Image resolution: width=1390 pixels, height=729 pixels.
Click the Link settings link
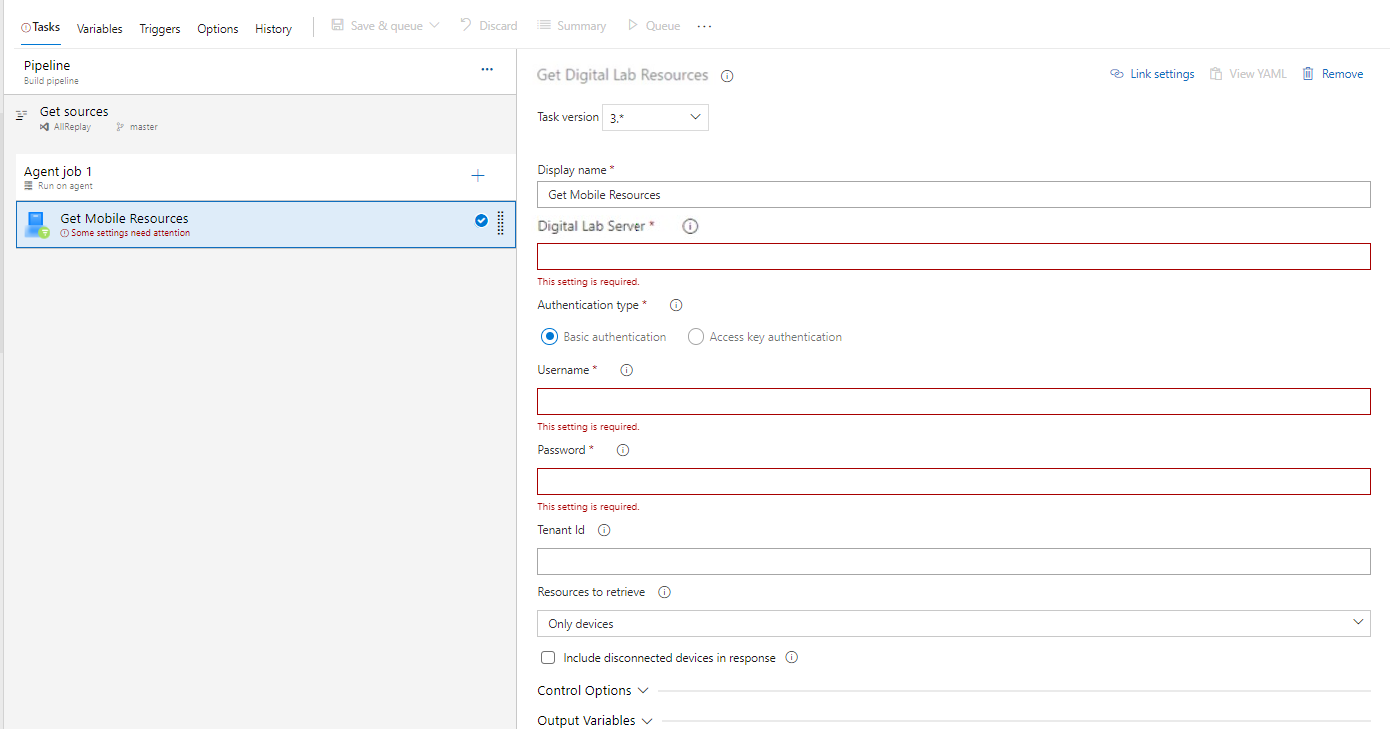1152,74
